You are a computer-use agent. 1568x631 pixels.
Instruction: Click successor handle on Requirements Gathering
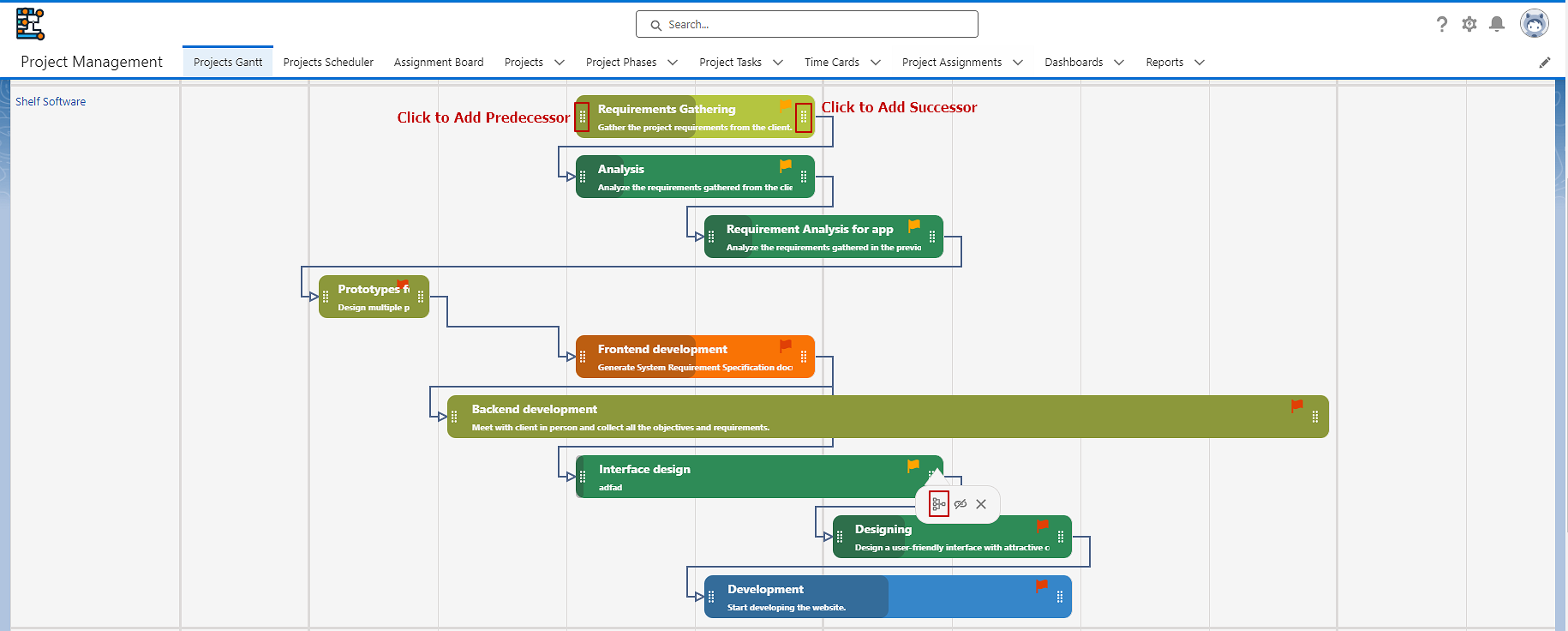(x=803, y=117)
